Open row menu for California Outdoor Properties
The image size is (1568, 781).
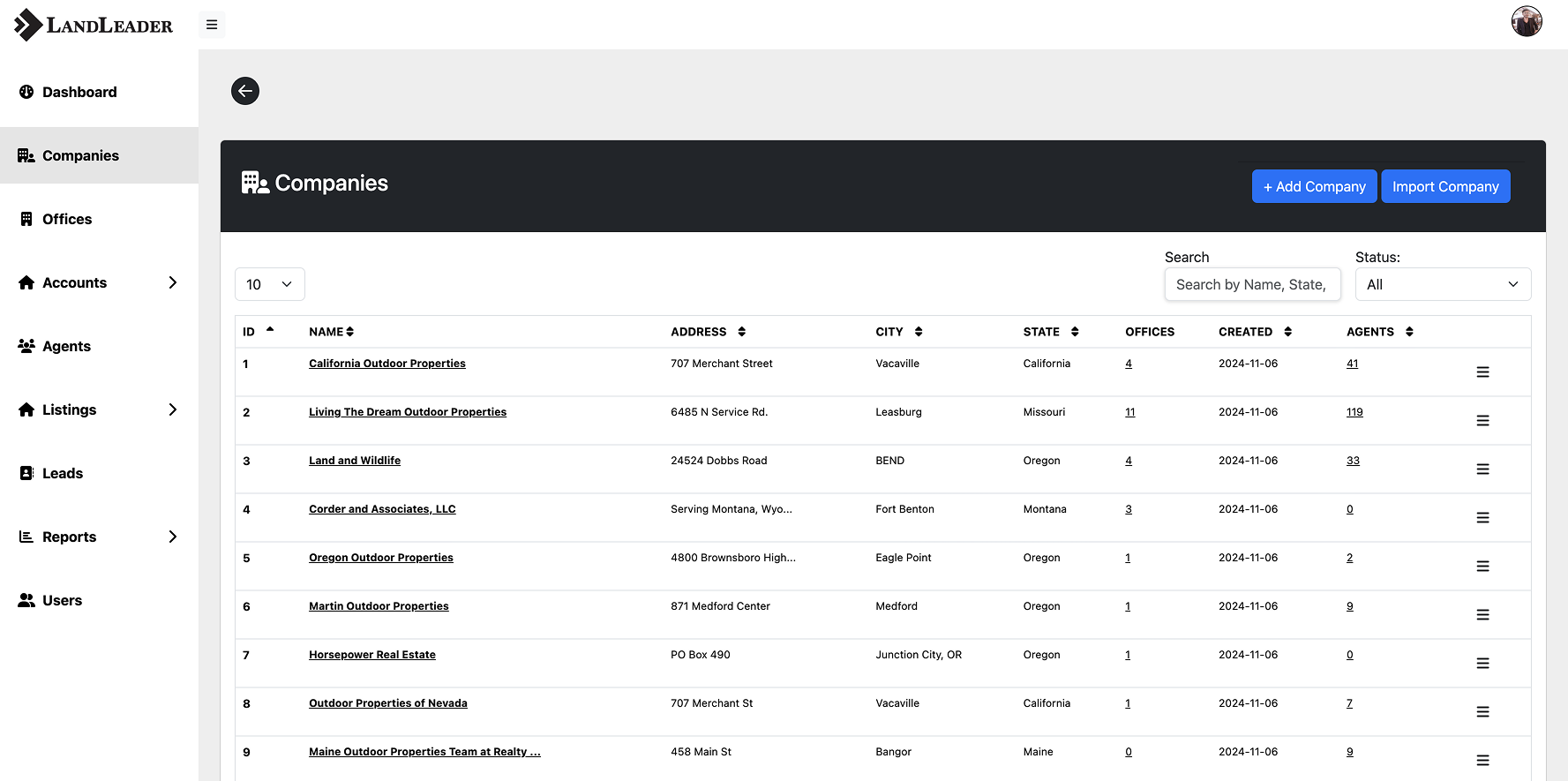(1482, 372)
